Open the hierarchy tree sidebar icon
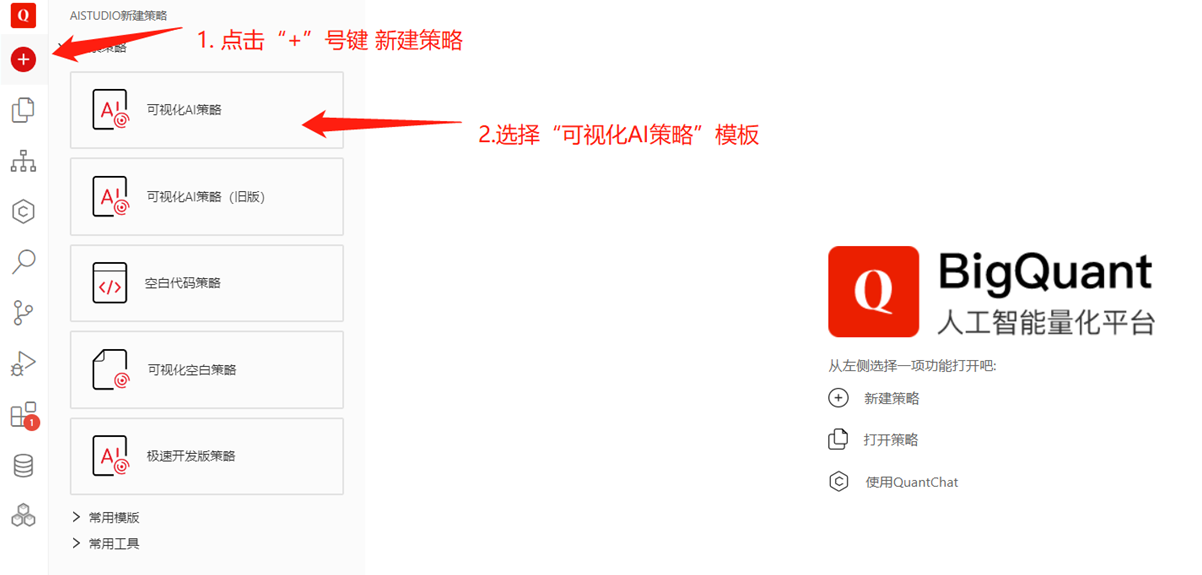The image size is (1202, 575). pos(23,161)
